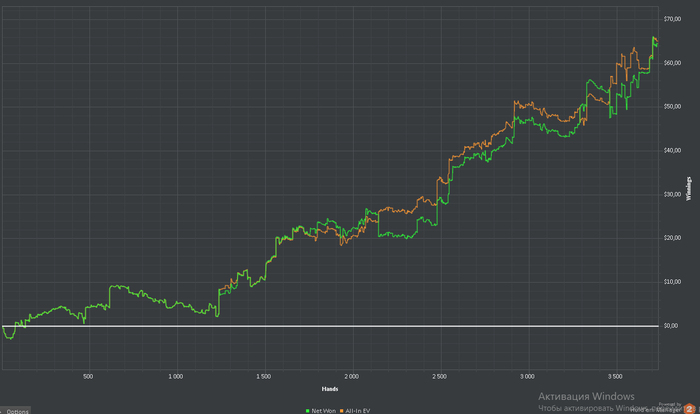Click the 500 hands axis label

tap(88, 376)
